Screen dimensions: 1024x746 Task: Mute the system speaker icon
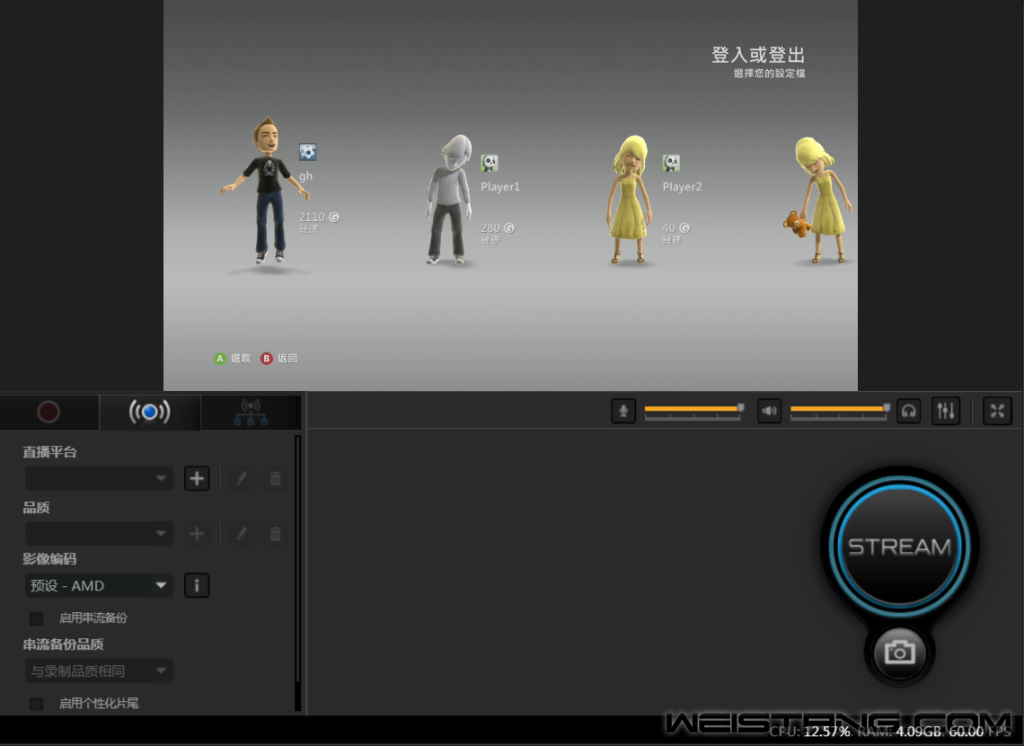click(x=769, y=411)
